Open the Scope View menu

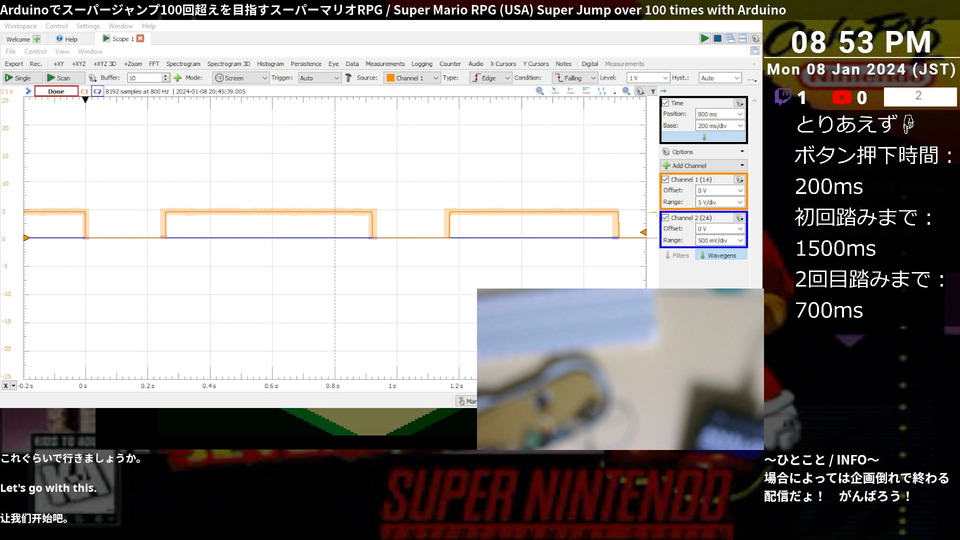[x=62, y=51]
